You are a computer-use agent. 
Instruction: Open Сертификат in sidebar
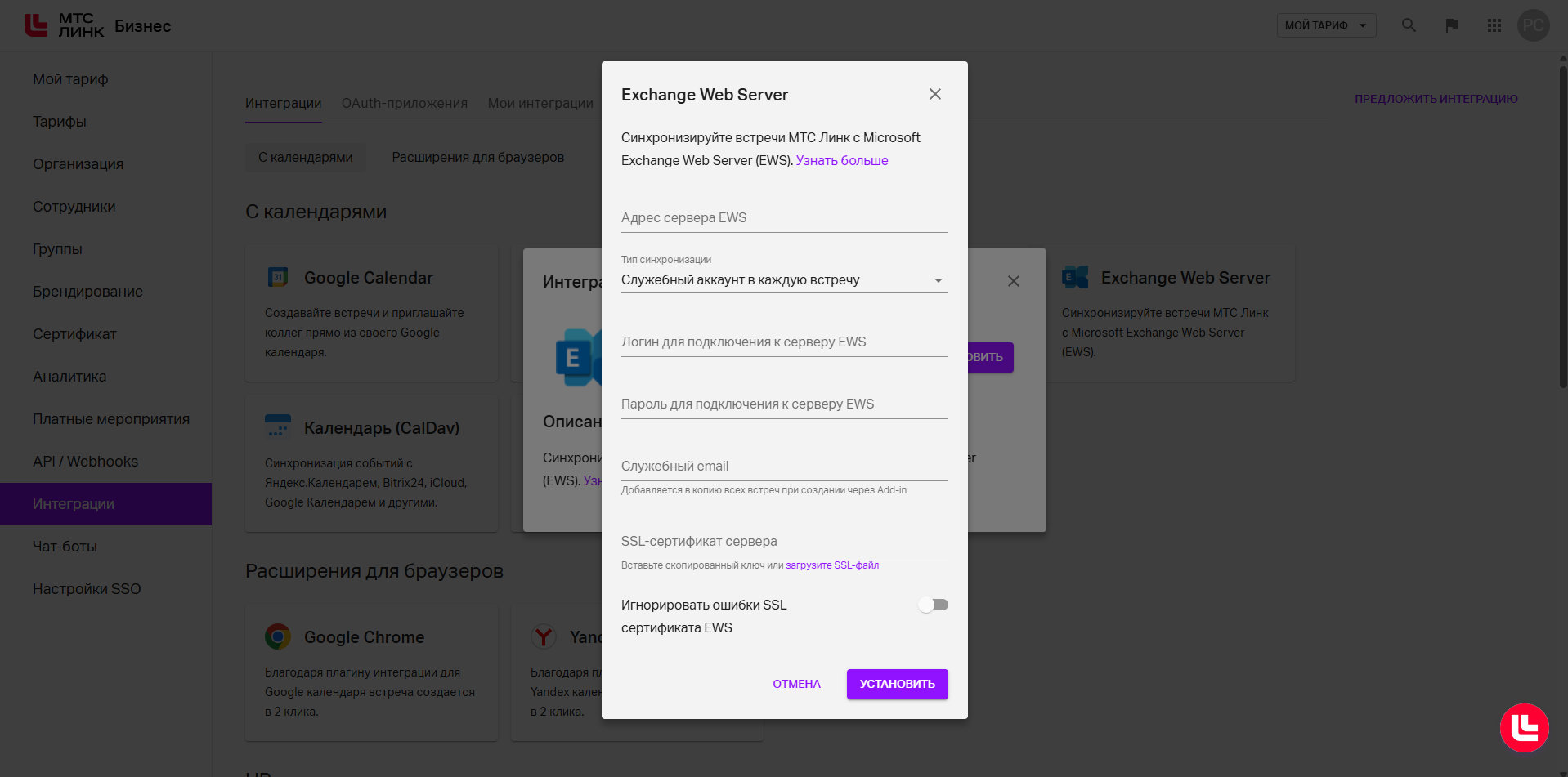point(105,334)
